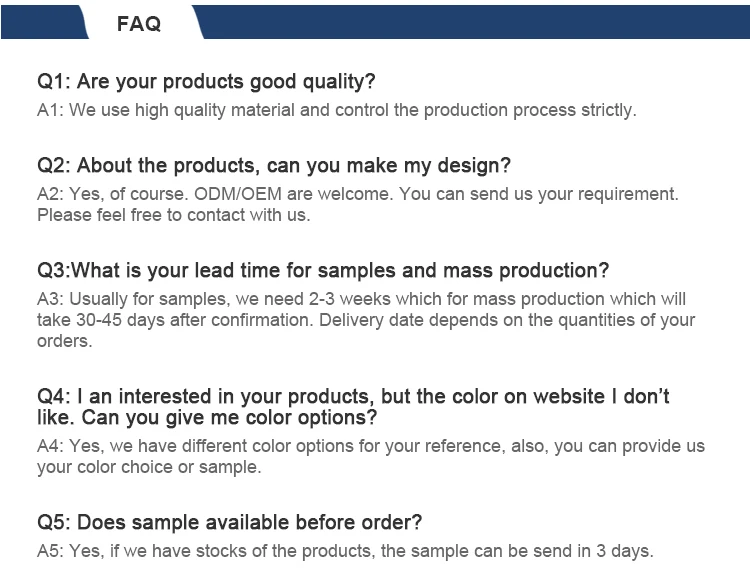
Task: Click the A3 line starting "Usually for samples"
Action: 361,299
